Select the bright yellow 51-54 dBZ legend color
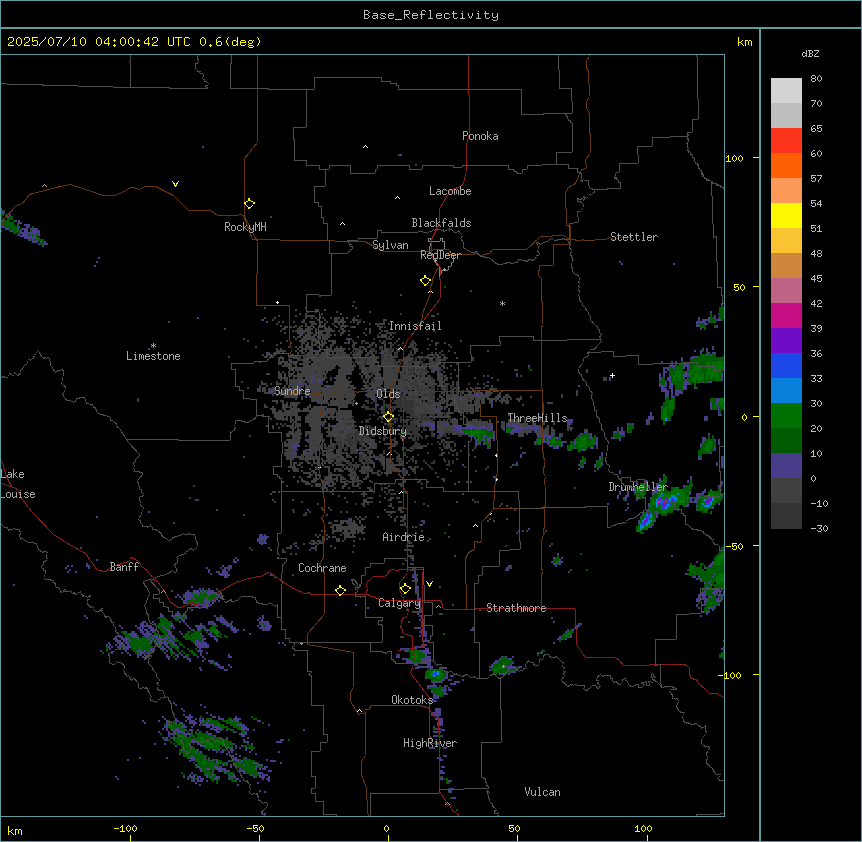862x842 pixels. [786, 216]
